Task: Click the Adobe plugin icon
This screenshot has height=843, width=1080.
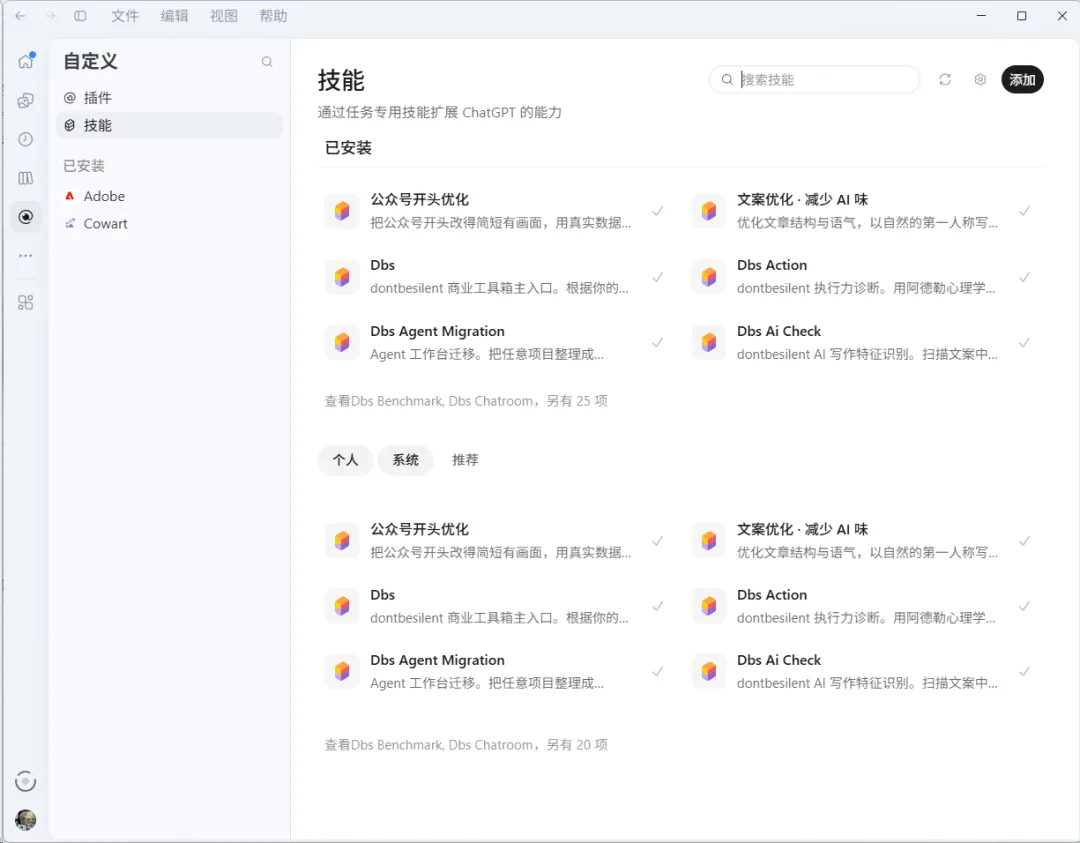Action: (70, 196)
